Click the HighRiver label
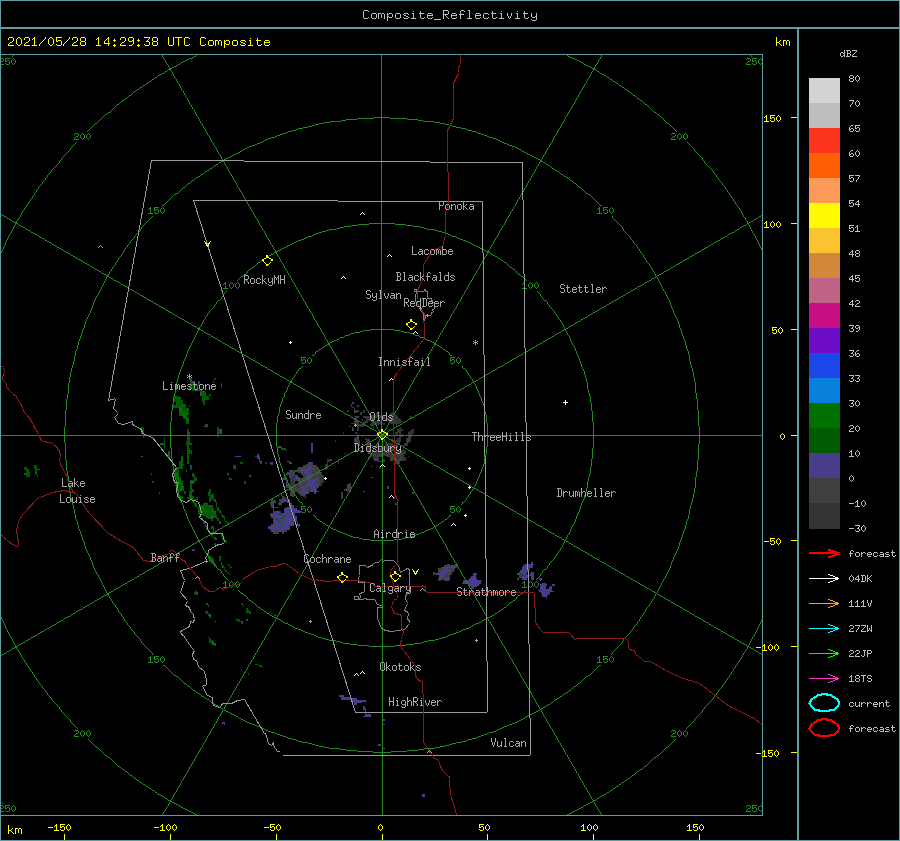 click(x=415, y=702)
